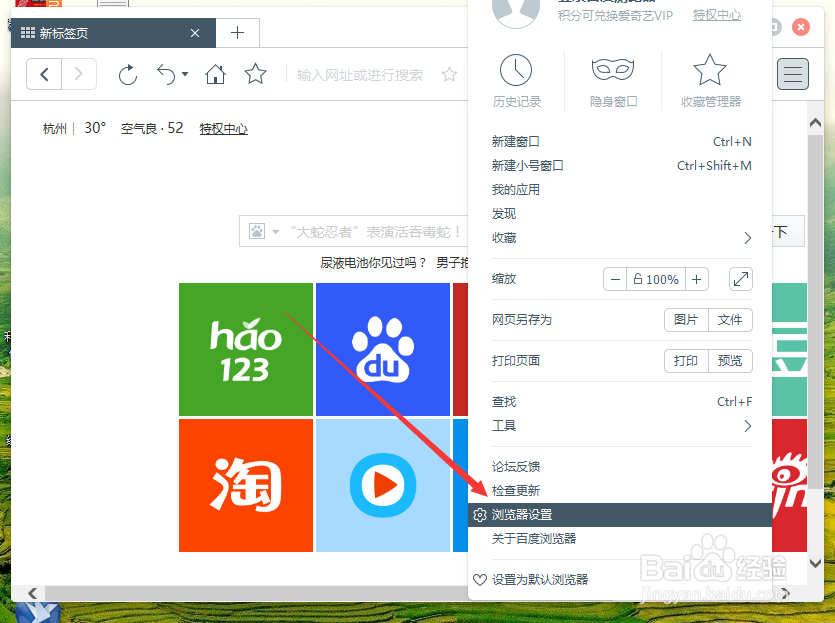Open the Favorites manager star icon

point(710,70)
